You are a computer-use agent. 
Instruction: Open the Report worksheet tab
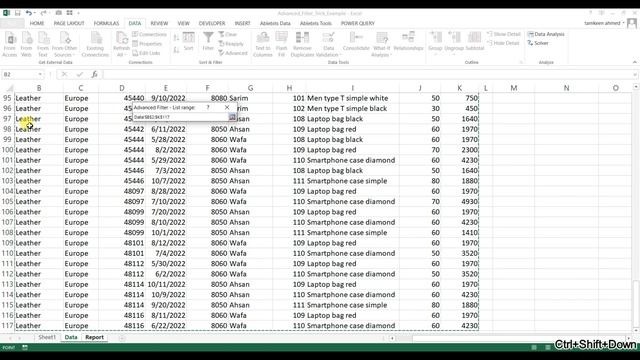(94, 338)
